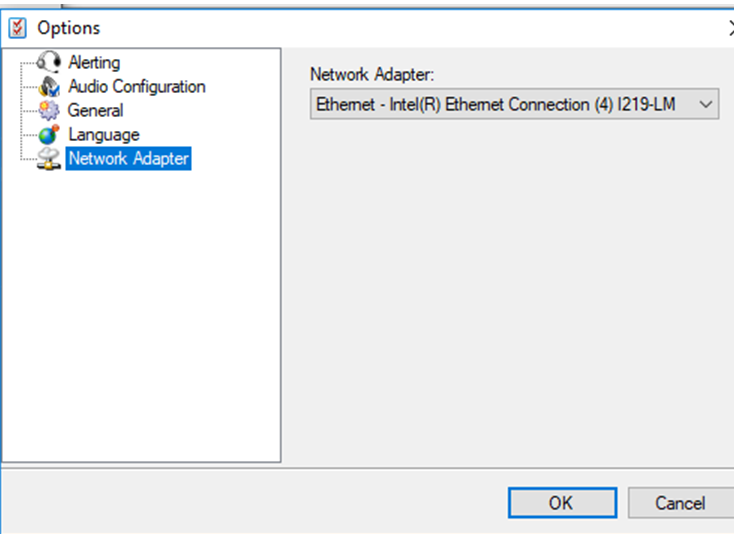Screen dimensions: 734x534
Task: Click empty space in the category tree
Action: [x=140, y=320]
